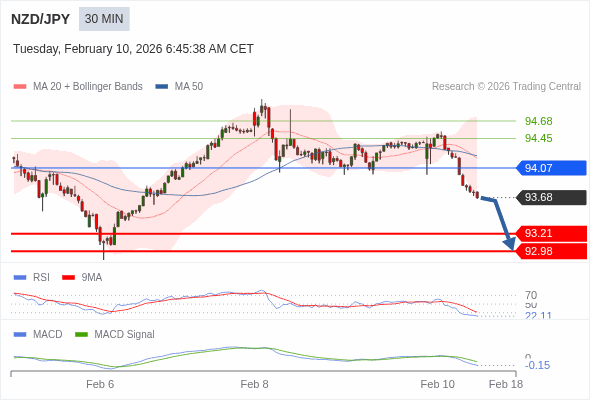Click the MA 50 legend label
The image size is (590, 400).
189,87
